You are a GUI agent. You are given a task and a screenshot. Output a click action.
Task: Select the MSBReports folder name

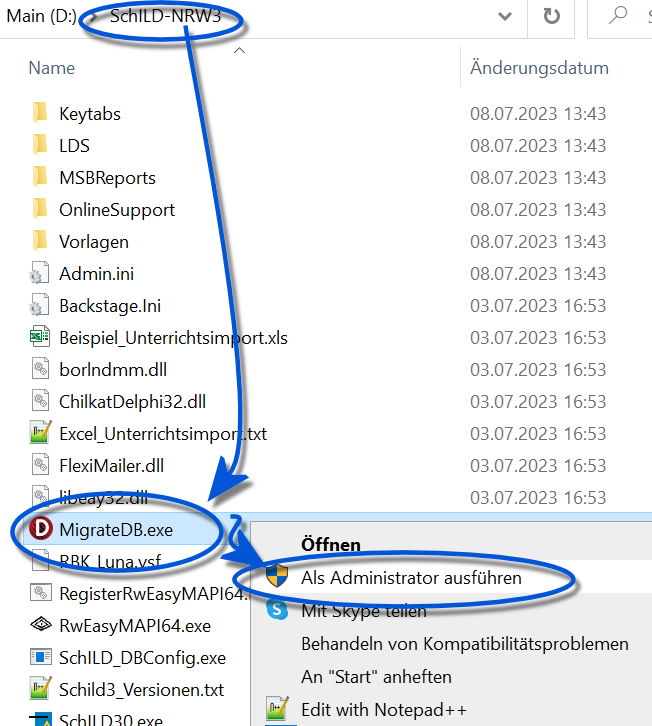click(x=107, y=177)
